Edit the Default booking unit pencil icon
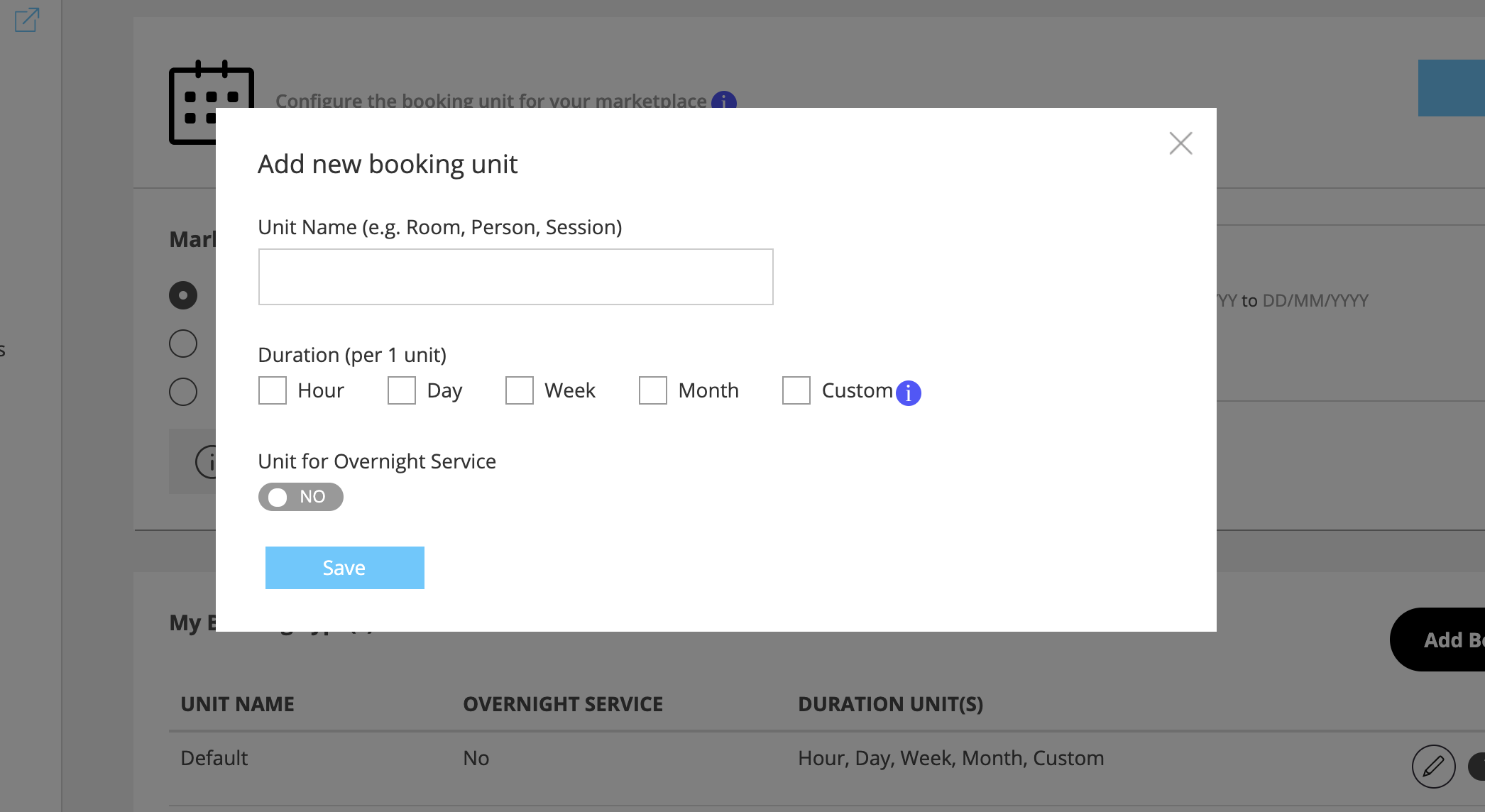Viewport: 1485px width, 812px height. (1434, 767)
